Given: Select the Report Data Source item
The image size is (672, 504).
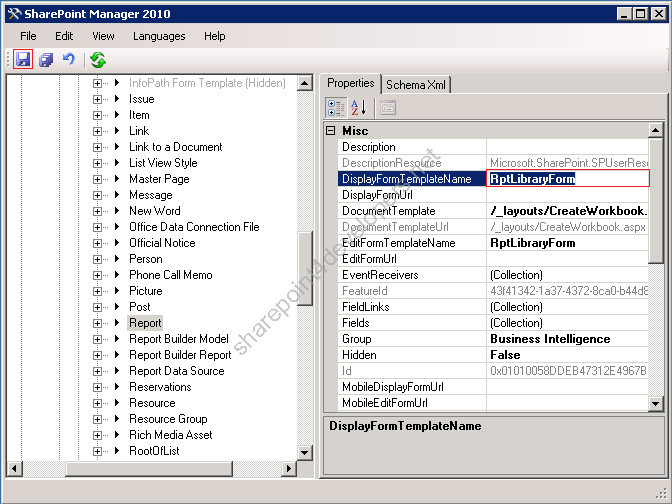Looking at the screenshot, I should [177, 371].
